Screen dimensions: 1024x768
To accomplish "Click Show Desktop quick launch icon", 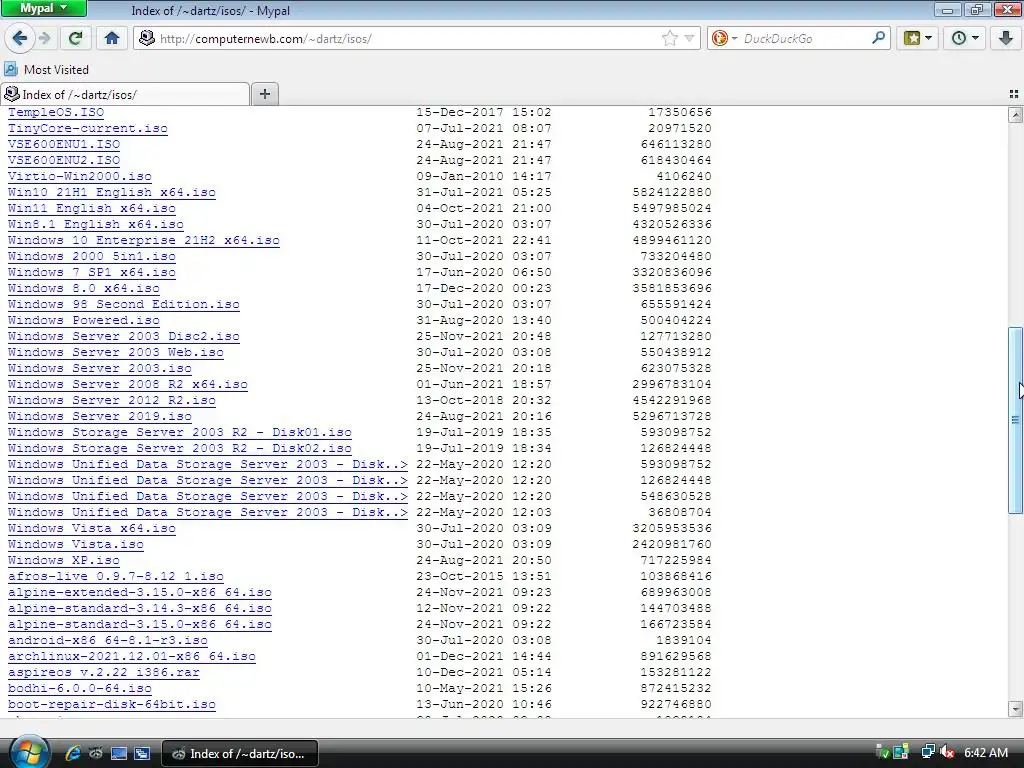I will (x=118, y=753).
